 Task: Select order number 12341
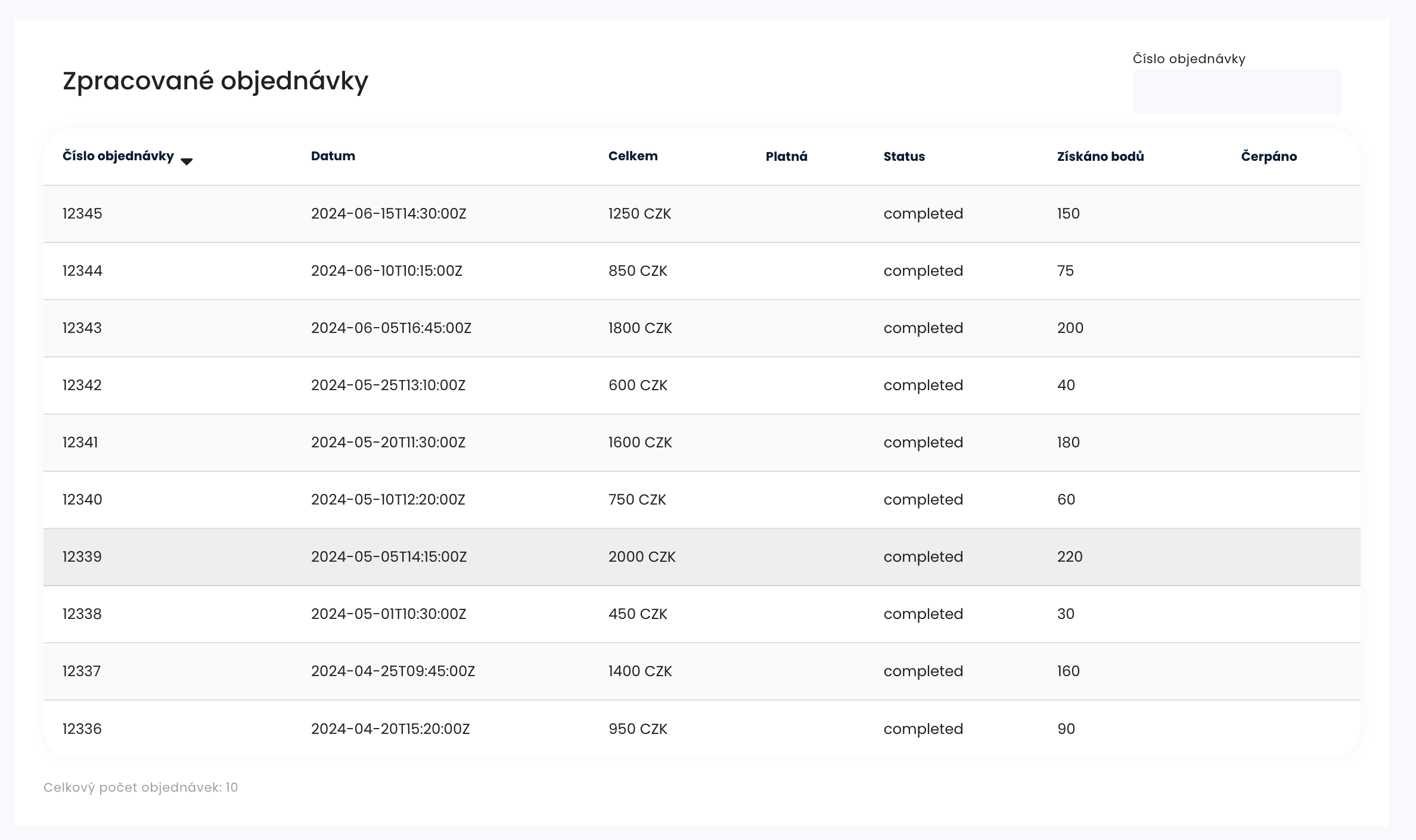click(x=80, y=443)
